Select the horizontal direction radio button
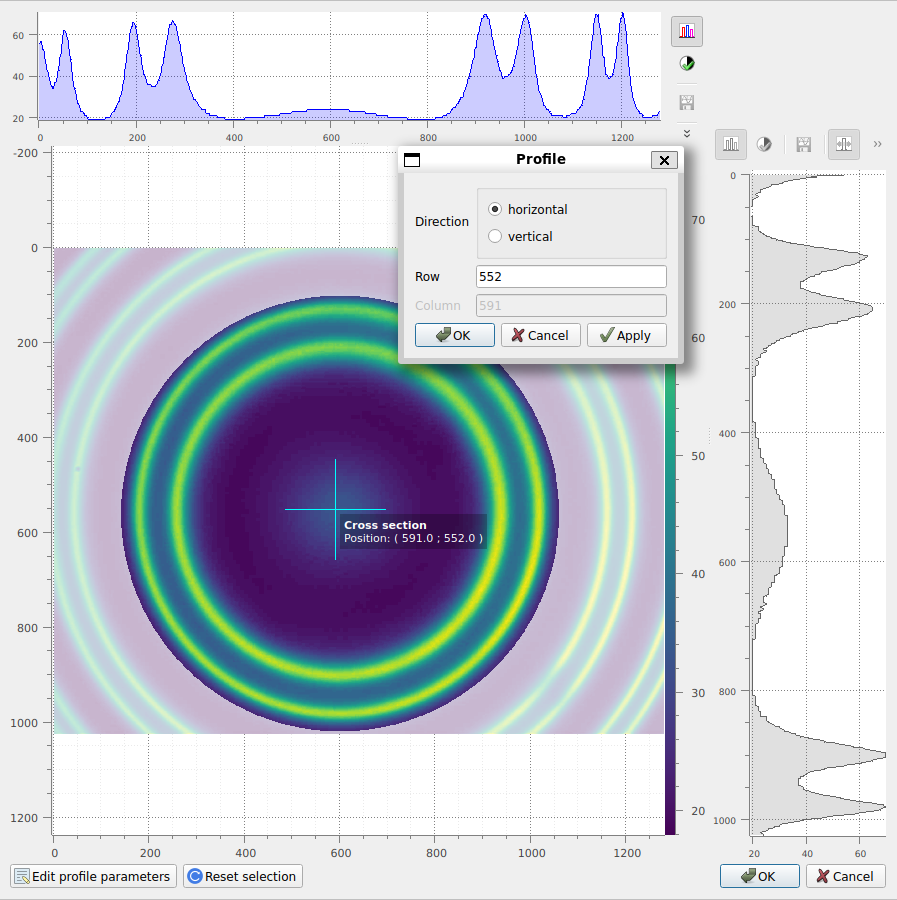The height and width of the screenshot is (900, 897). 495,210
